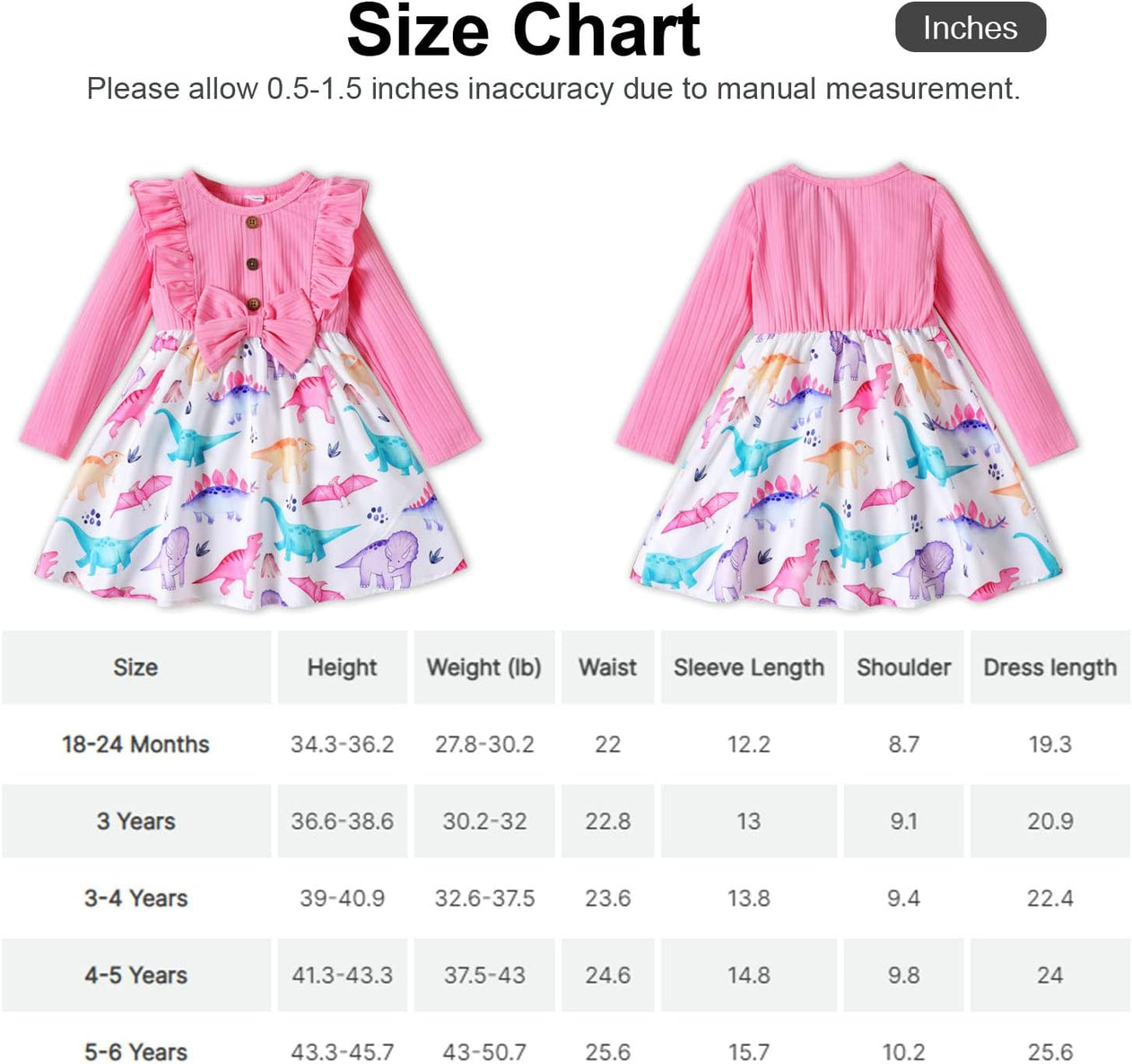Click the Inches unit badge
The height and width of the screenshot is (1064, 1132).
[x=971, y=28]
